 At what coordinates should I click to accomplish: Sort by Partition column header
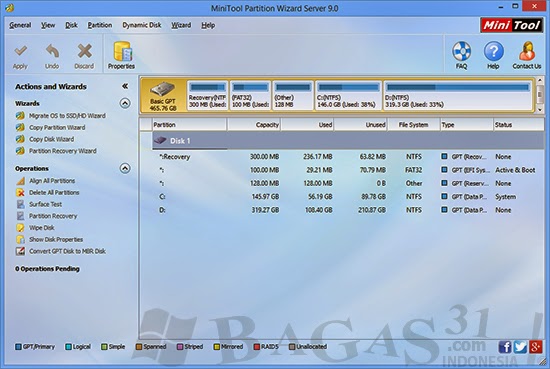click(189, 125)
